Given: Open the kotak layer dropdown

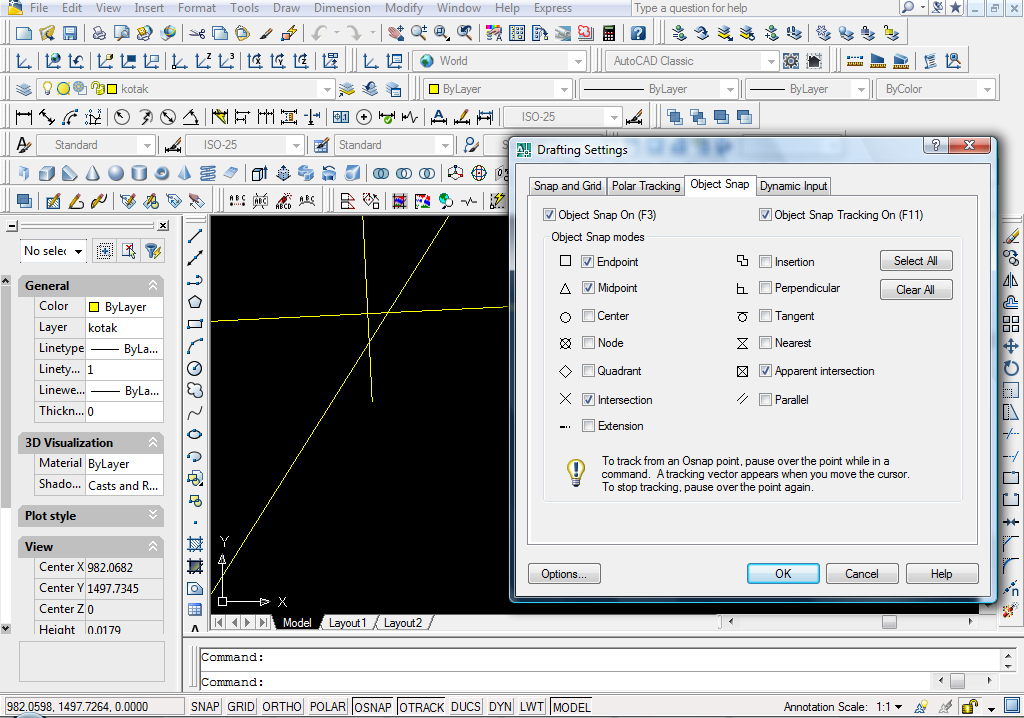Looking at the screenshot, I should pos(327,89).
